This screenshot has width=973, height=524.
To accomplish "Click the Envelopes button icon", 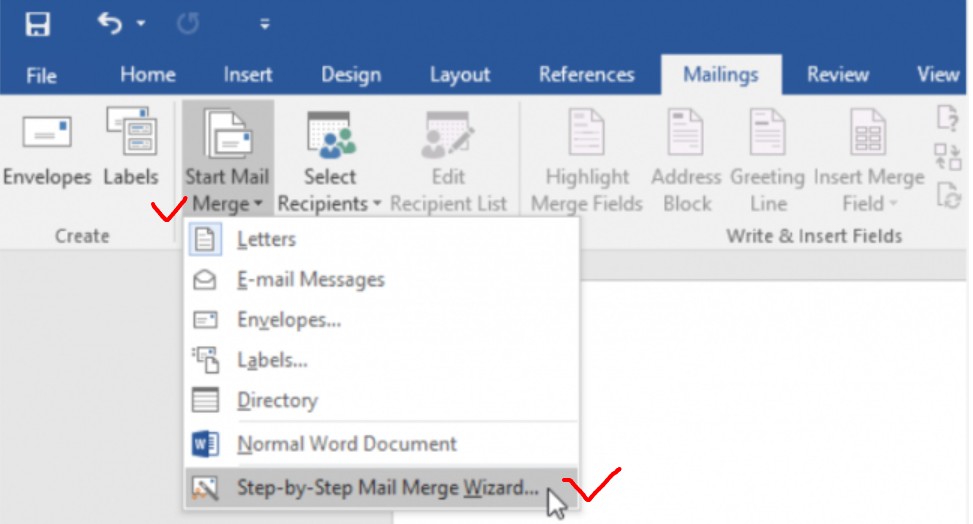I will click(x=47, y=132).
